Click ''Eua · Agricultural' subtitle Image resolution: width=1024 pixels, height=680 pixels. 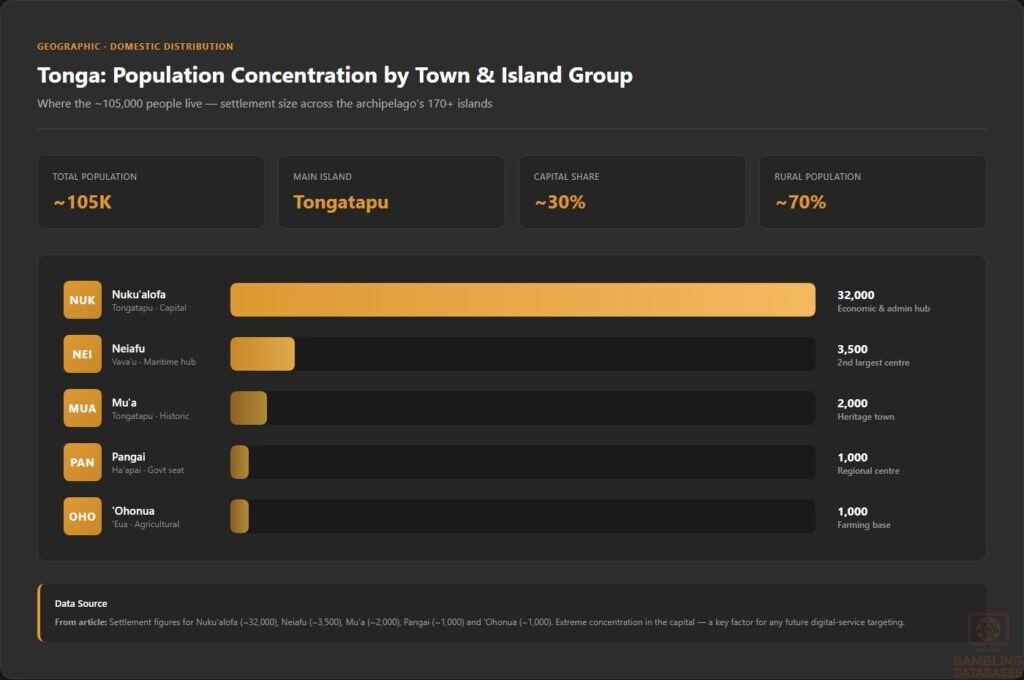point(146,524)
